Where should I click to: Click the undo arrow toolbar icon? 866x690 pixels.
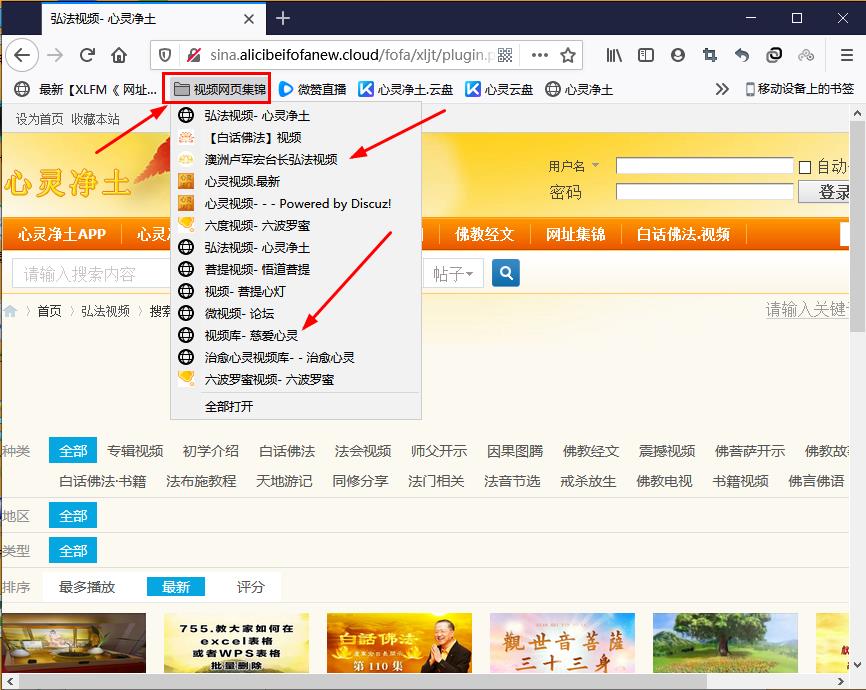pyautogui.click(x=742, y=55)
